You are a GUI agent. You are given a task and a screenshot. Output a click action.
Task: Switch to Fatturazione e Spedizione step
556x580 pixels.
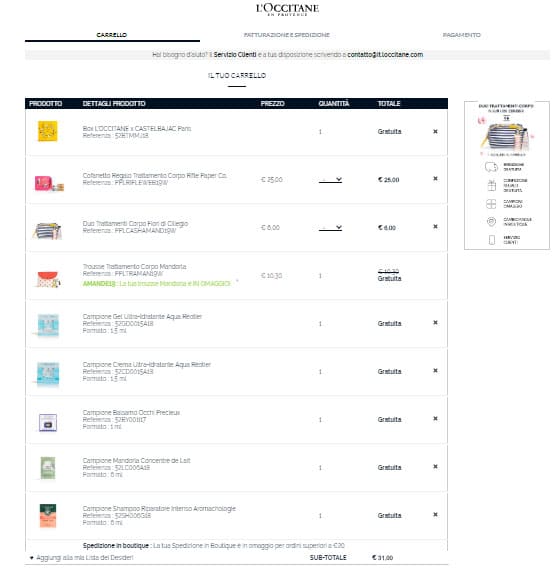(x=287, y=35)
